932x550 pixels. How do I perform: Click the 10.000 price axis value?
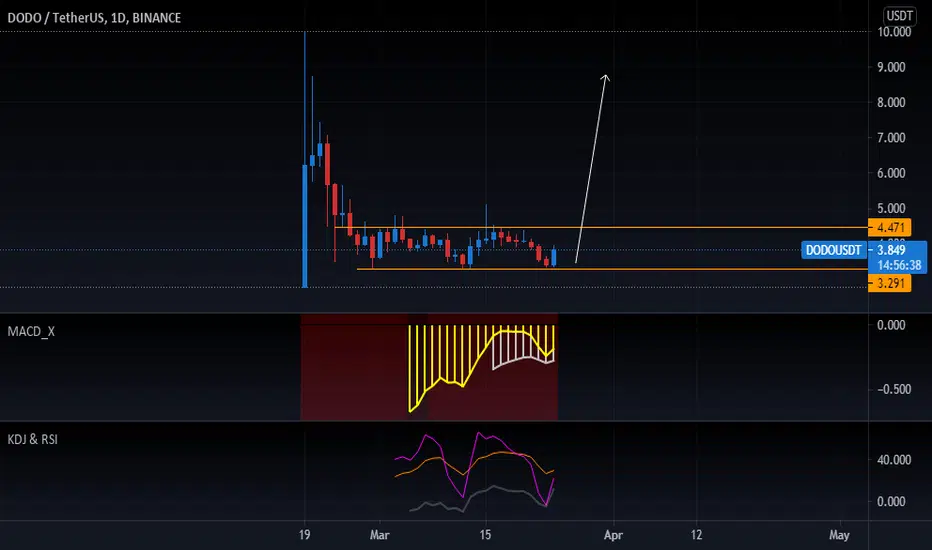(894, 32)
